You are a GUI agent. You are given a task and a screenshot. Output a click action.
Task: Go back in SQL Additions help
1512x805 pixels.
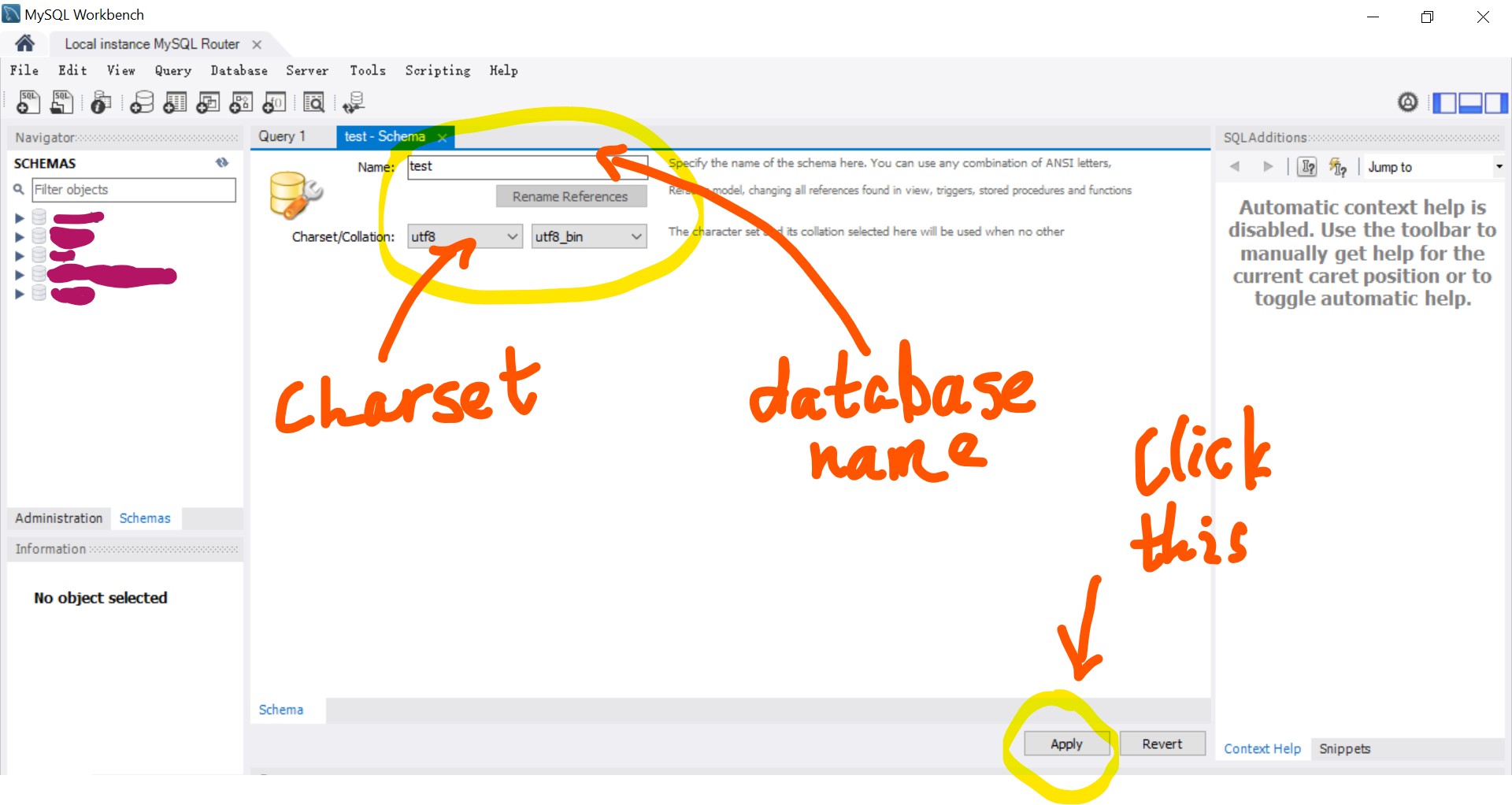pyautogui.click(x=1235, y=166)
